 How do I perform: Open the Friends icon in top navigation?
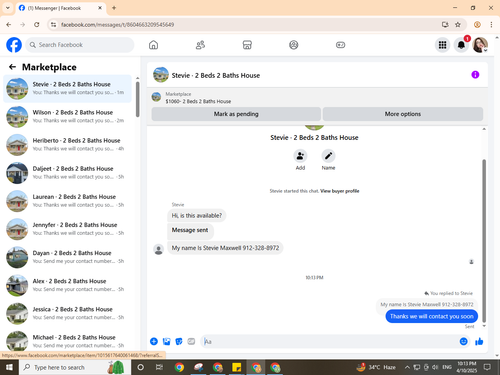[200, 45]
